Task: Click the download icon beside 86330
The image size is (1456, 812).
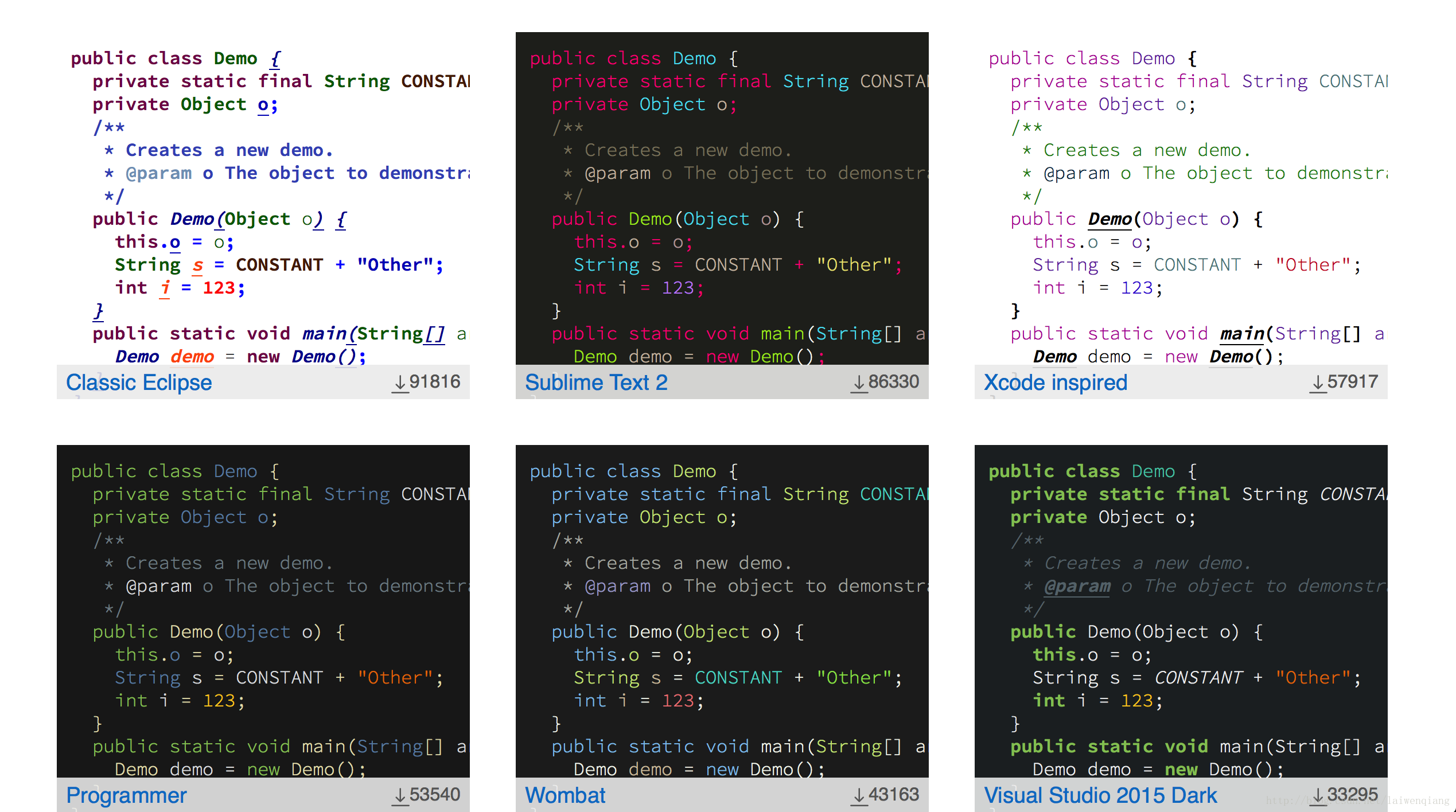Action: (x=858, y=383)
